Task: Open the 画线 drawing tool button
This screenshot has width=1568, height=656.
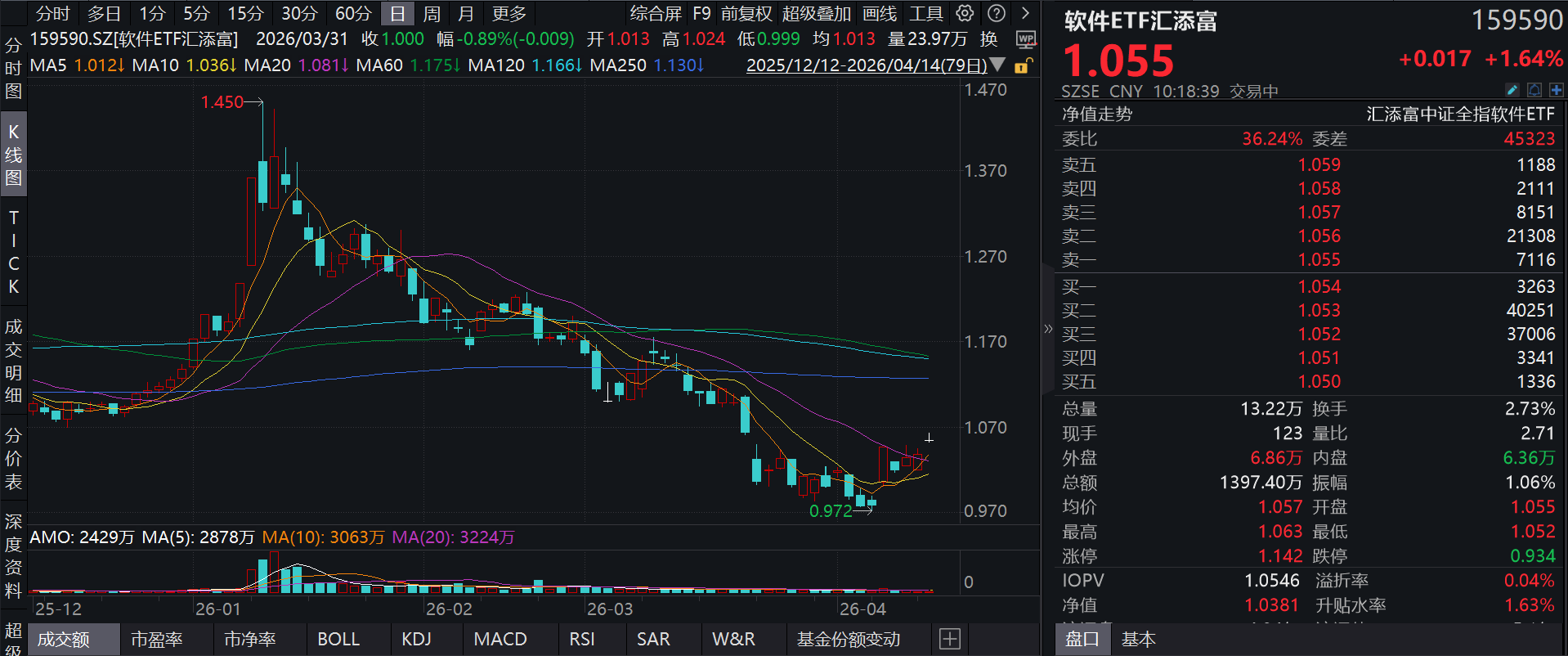Action: click(880, 14)
